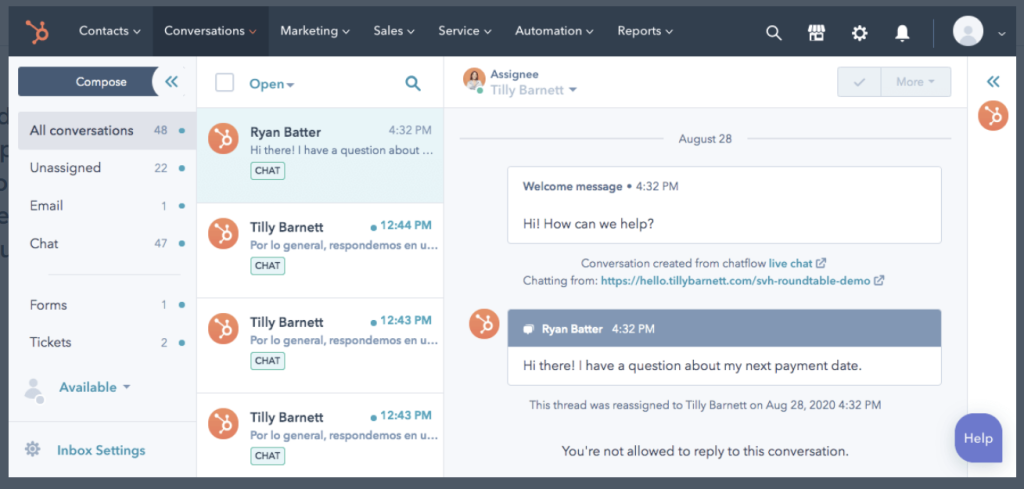Select the Forms view

click(107, 305)
